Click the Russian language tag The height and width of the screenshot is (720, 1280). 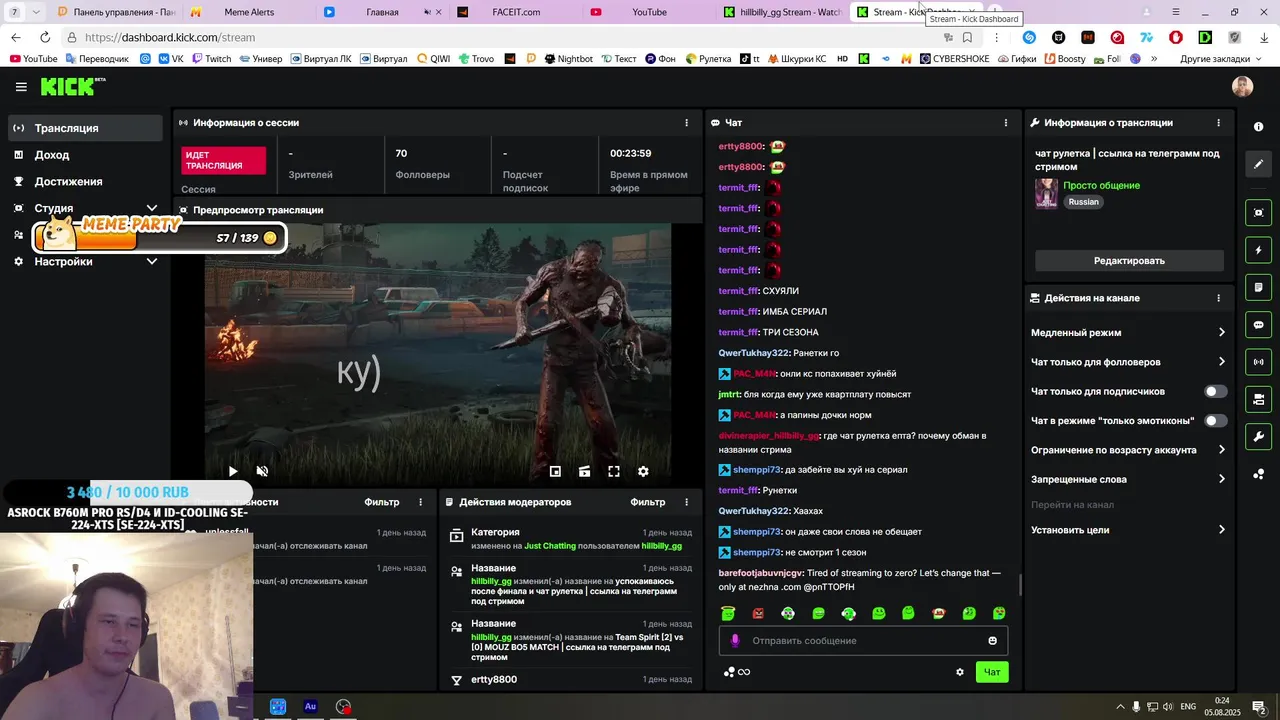(x=1083, y=202)
